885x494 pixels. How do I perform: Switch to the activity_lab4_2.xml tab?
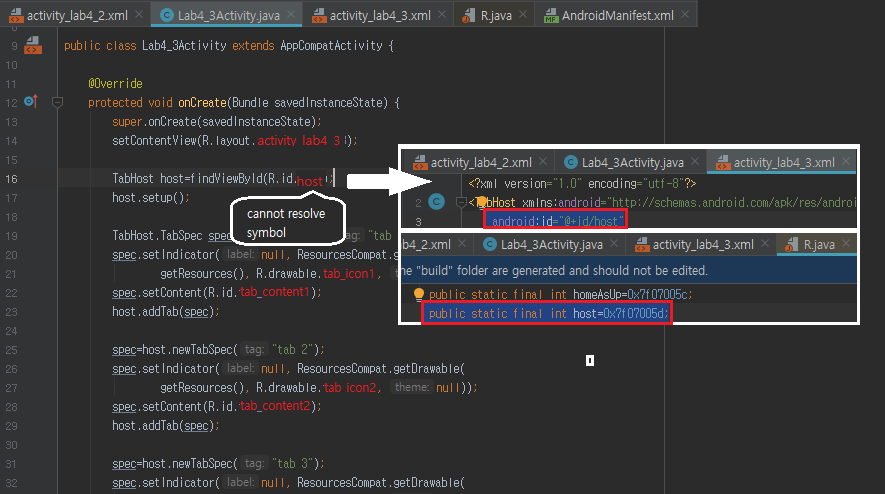coord(77,16)
